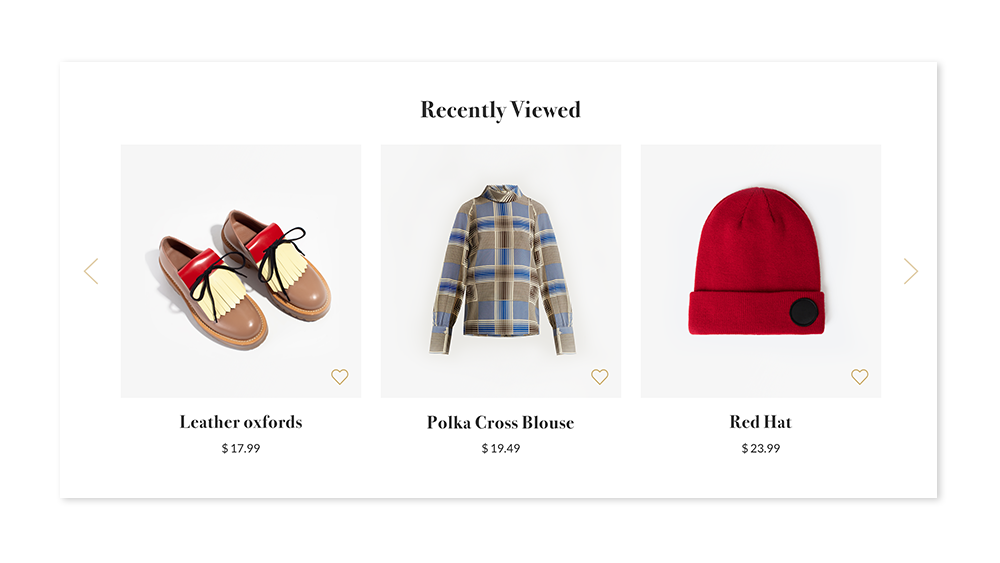1000x563 pixels.
Task: Click the black round patch on the hat
Action: [804, 312]
